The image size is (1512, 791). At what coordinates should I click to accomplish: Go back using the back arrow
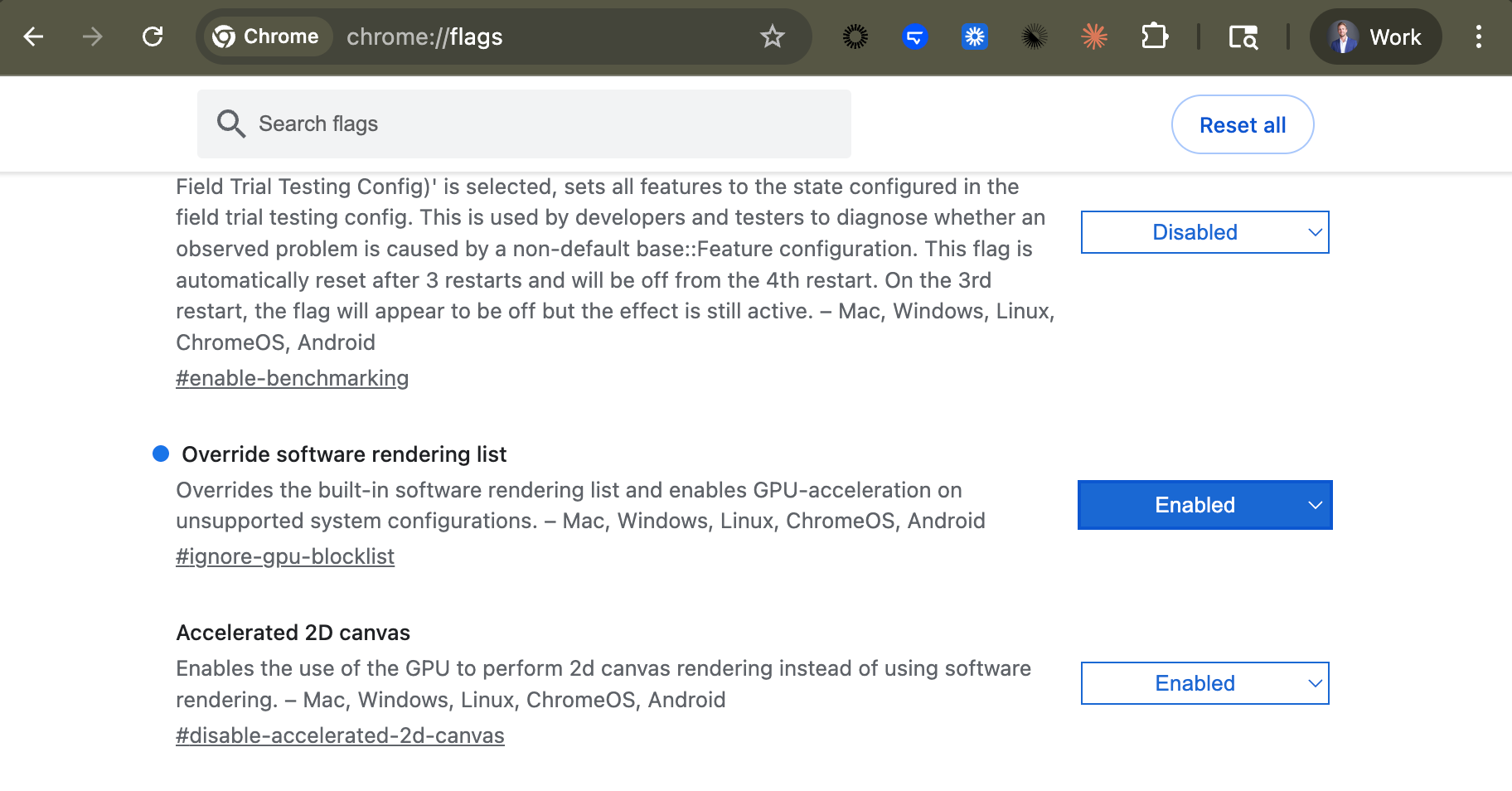[33, 36]
